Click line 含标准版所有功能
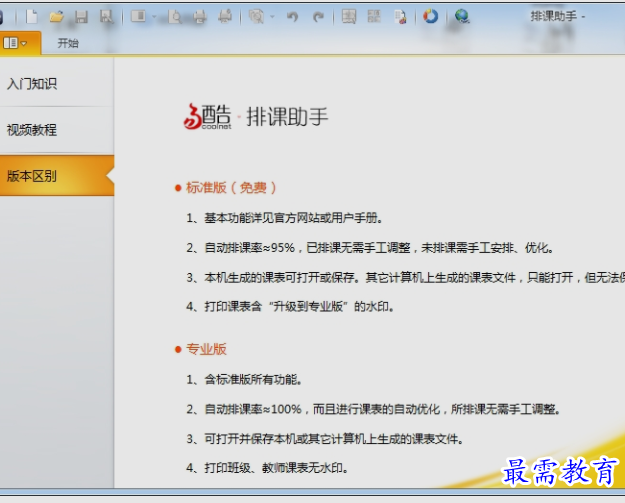The width and height of the screenshot is (625, 503). pos(244,379)
